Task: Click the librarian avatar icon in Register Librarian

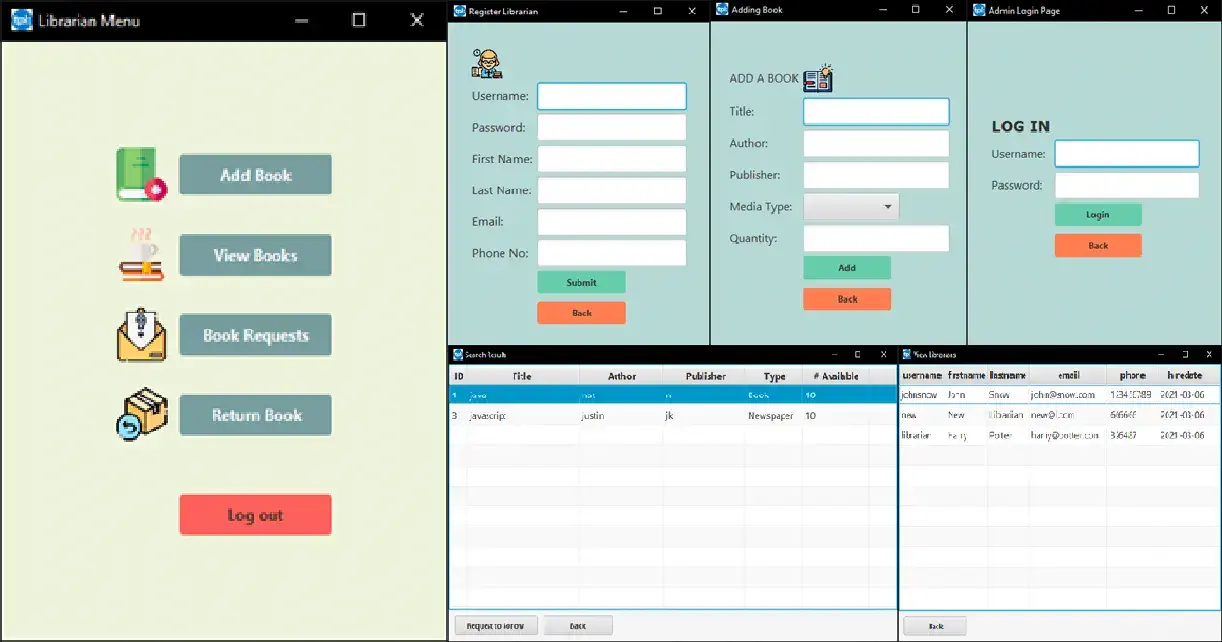Action: point(487,63)
